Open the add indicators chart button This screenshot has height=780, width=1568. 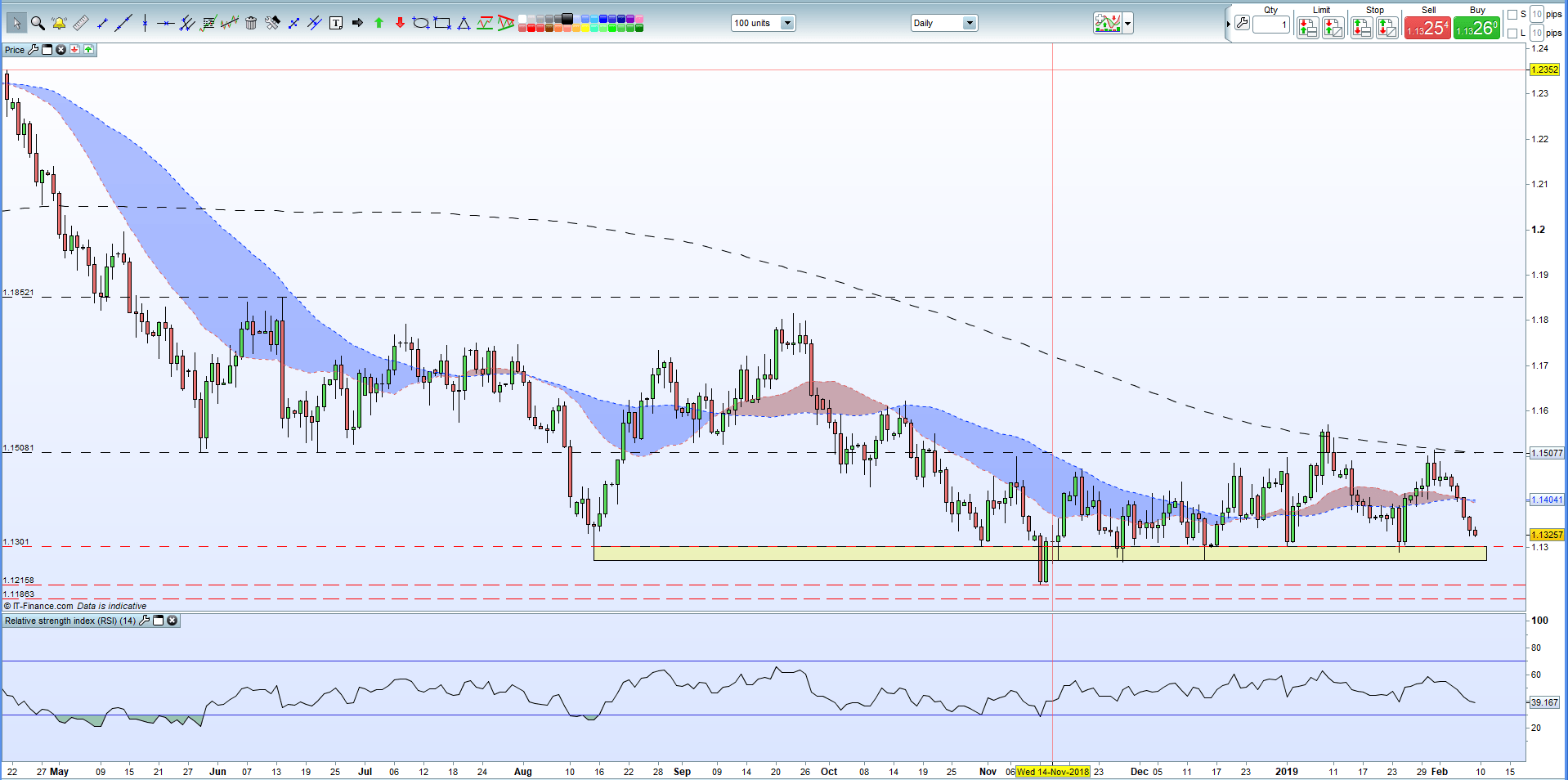point(1108,23)
